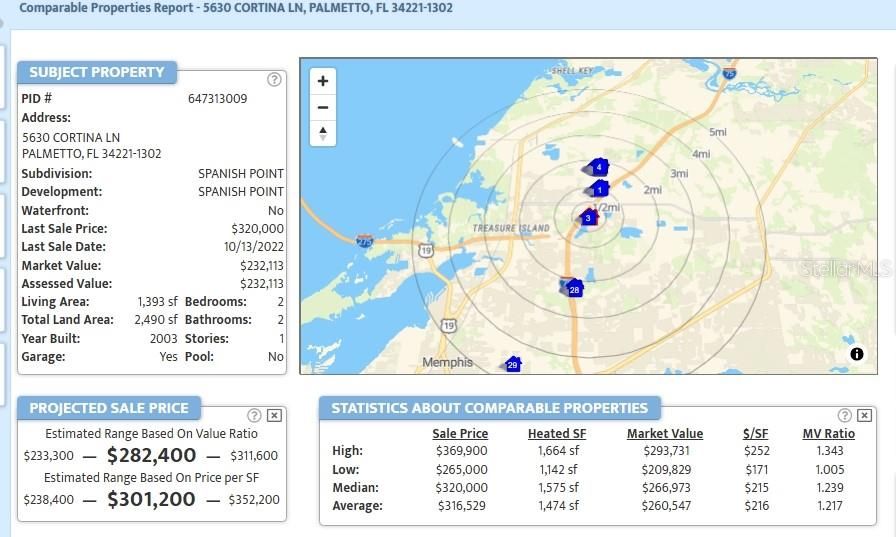Click the MV Ratio column header

pos(828,434)
